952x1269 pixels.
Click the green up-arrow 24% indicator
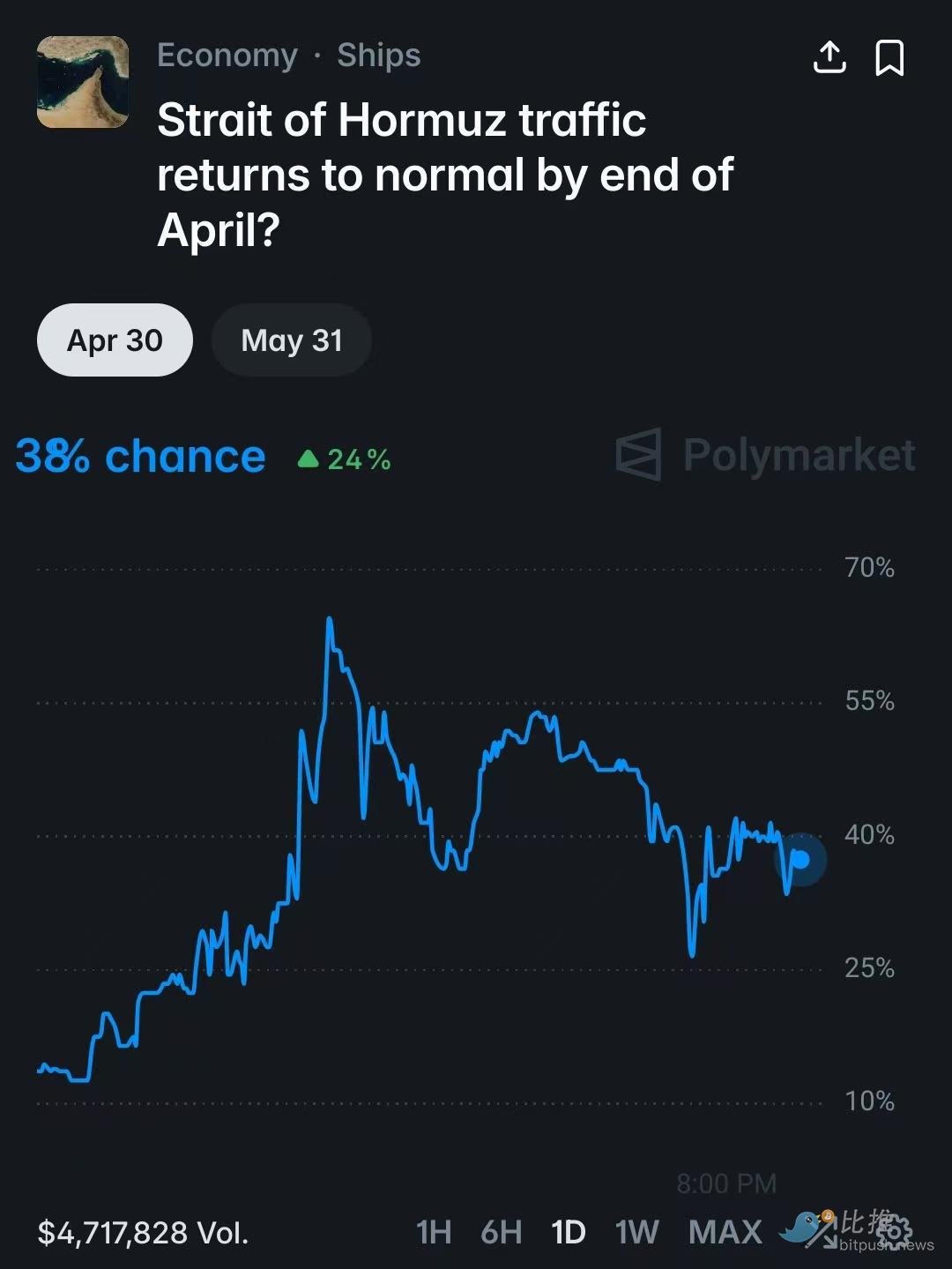pos(345,459)
